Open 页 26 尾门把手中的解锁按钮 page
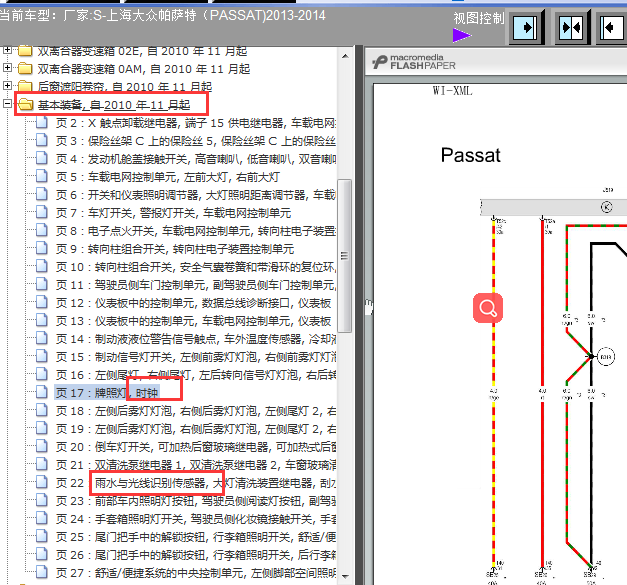627x585 pixels. coord(196,555)
